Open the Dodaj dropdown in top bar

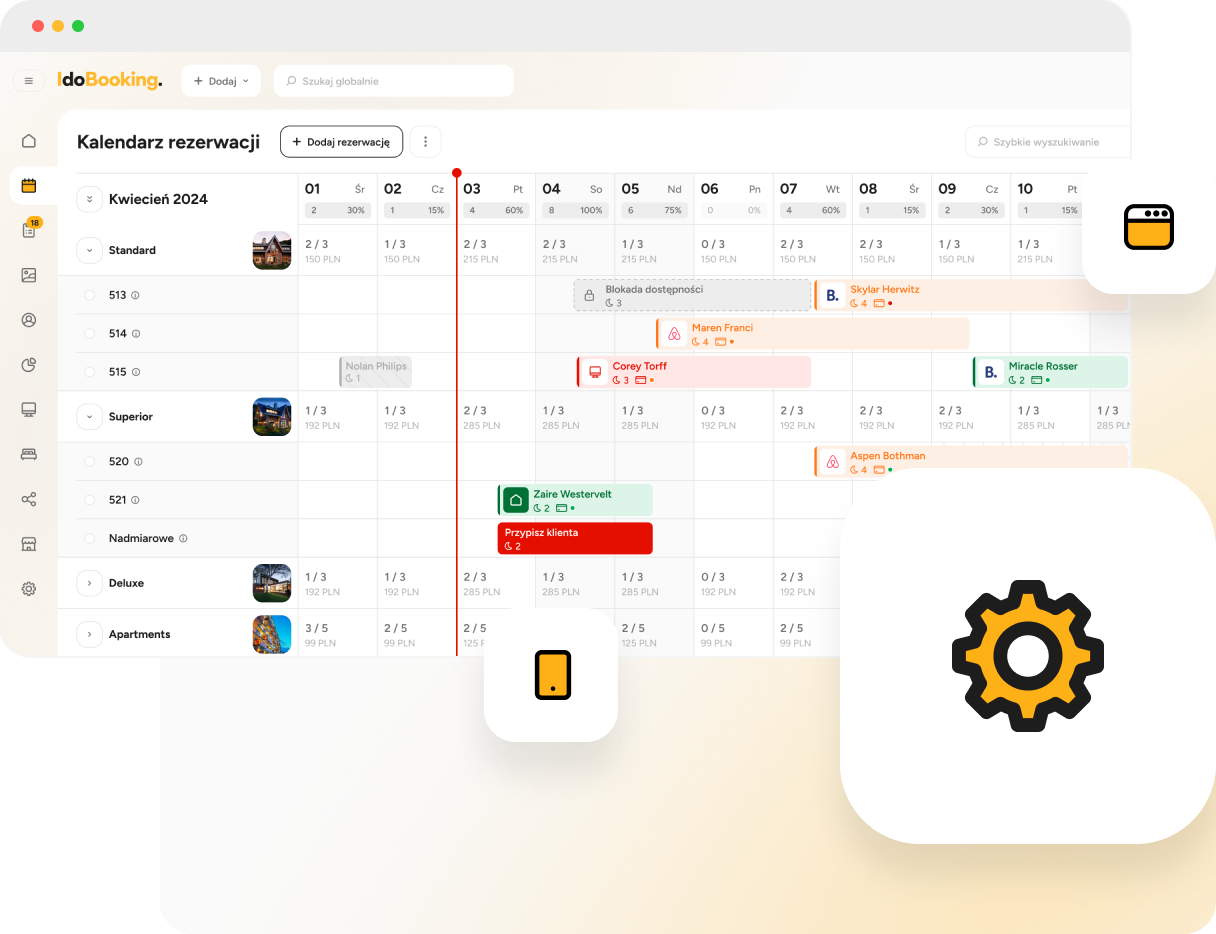tap(221, 81)
